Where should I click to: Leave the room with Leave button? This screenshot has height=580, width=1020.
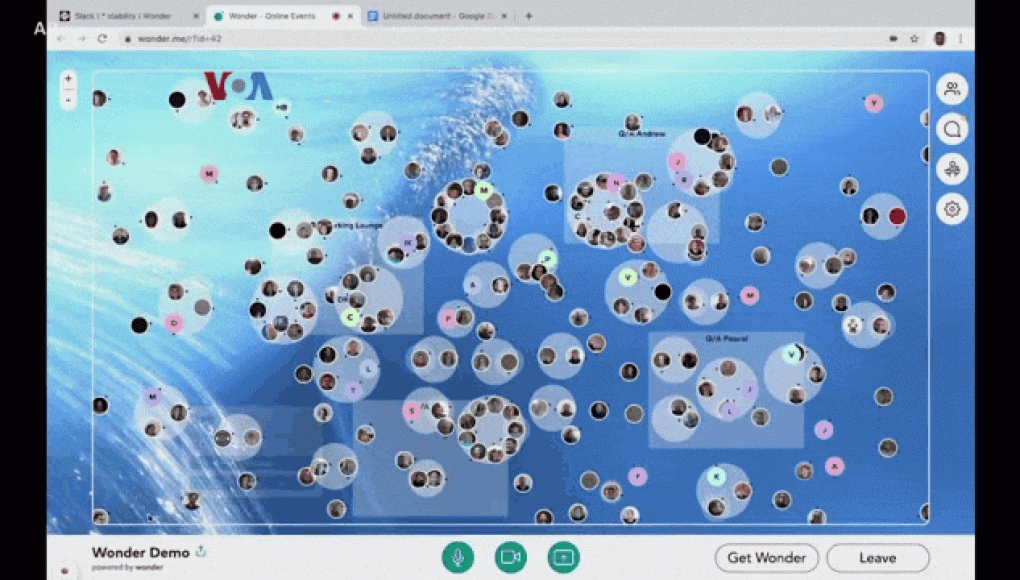pyautogui.click(x=878, y=558)
